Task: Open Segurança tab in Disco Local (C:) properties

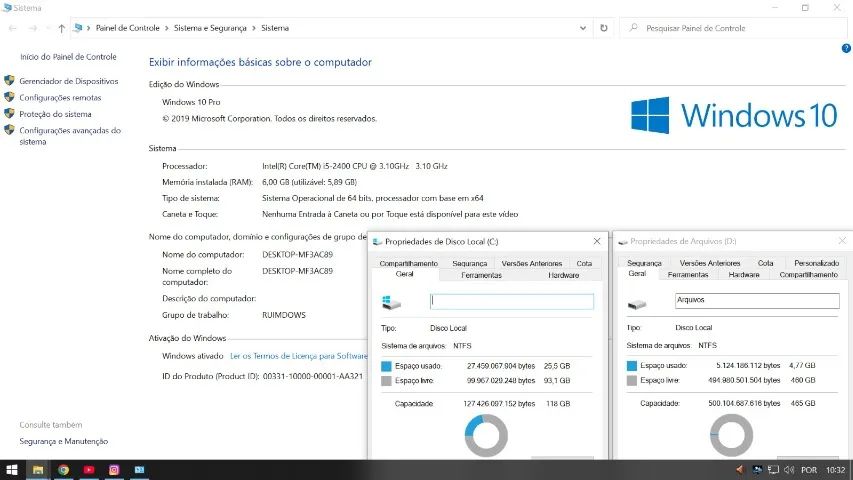Action: (x=470, y=263)
